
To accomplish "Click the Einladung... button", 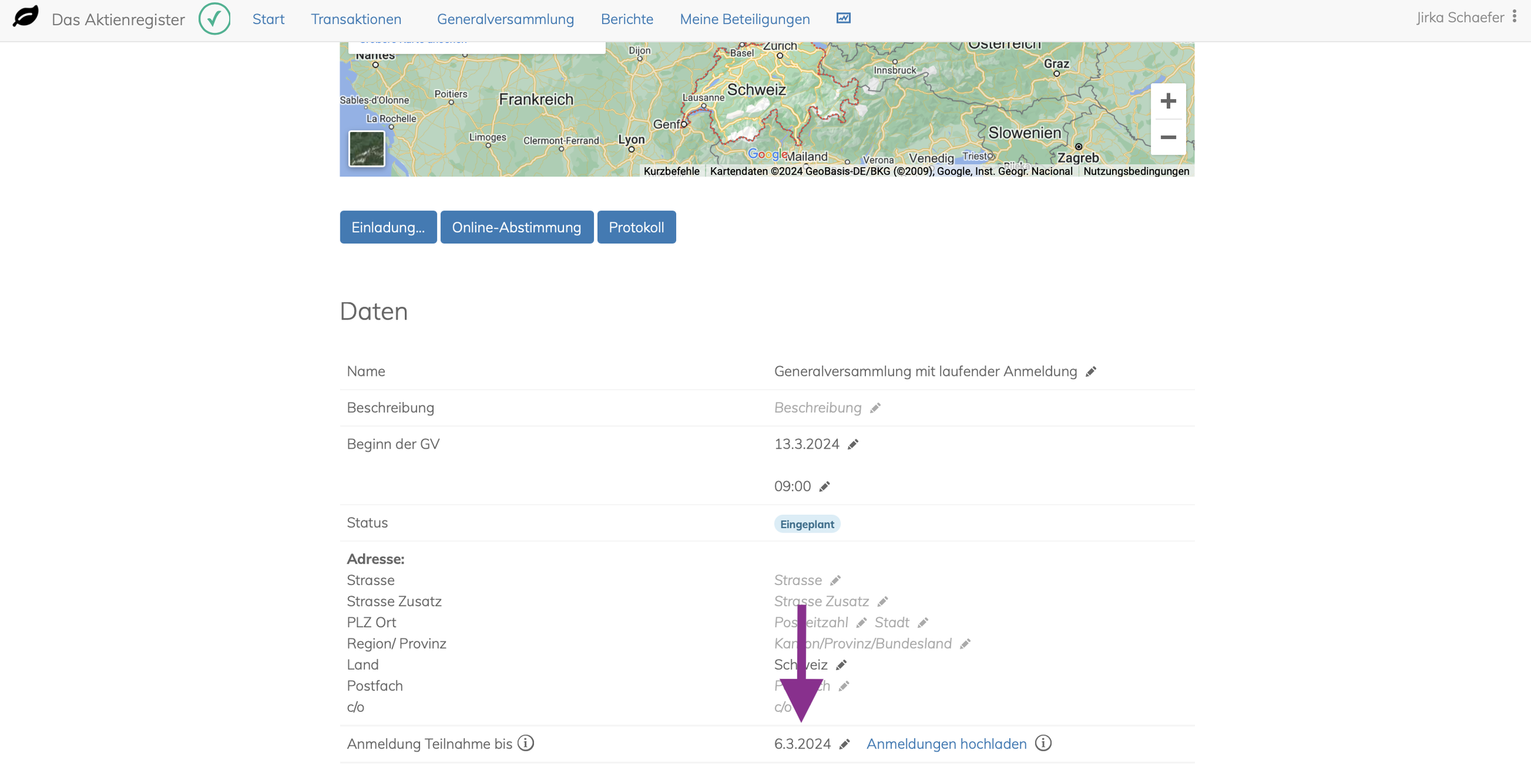I will coord(388,227).
